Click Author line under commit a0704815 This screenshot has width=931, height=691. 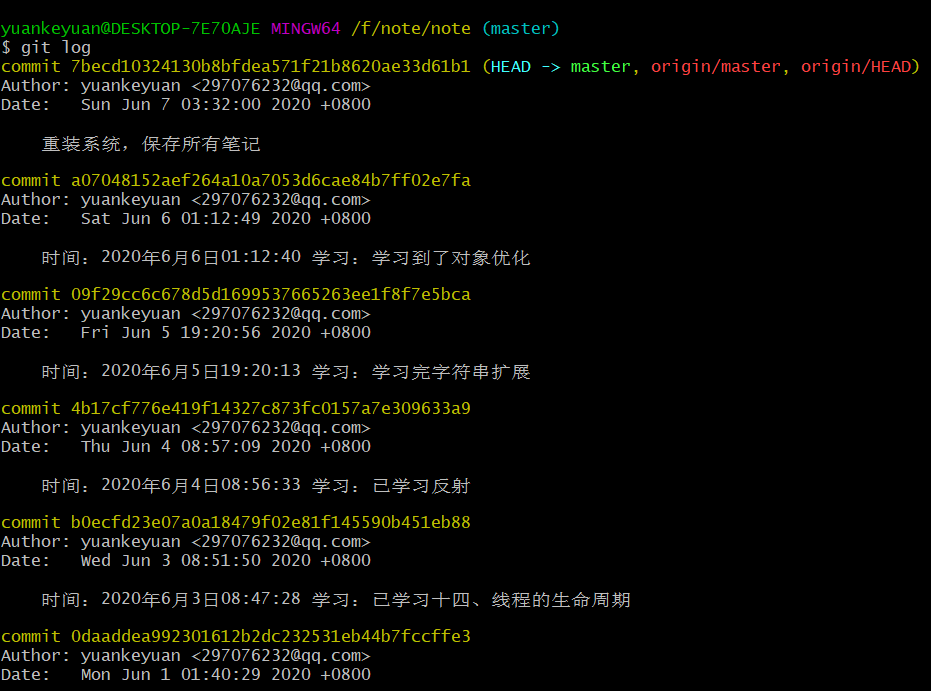185,199
